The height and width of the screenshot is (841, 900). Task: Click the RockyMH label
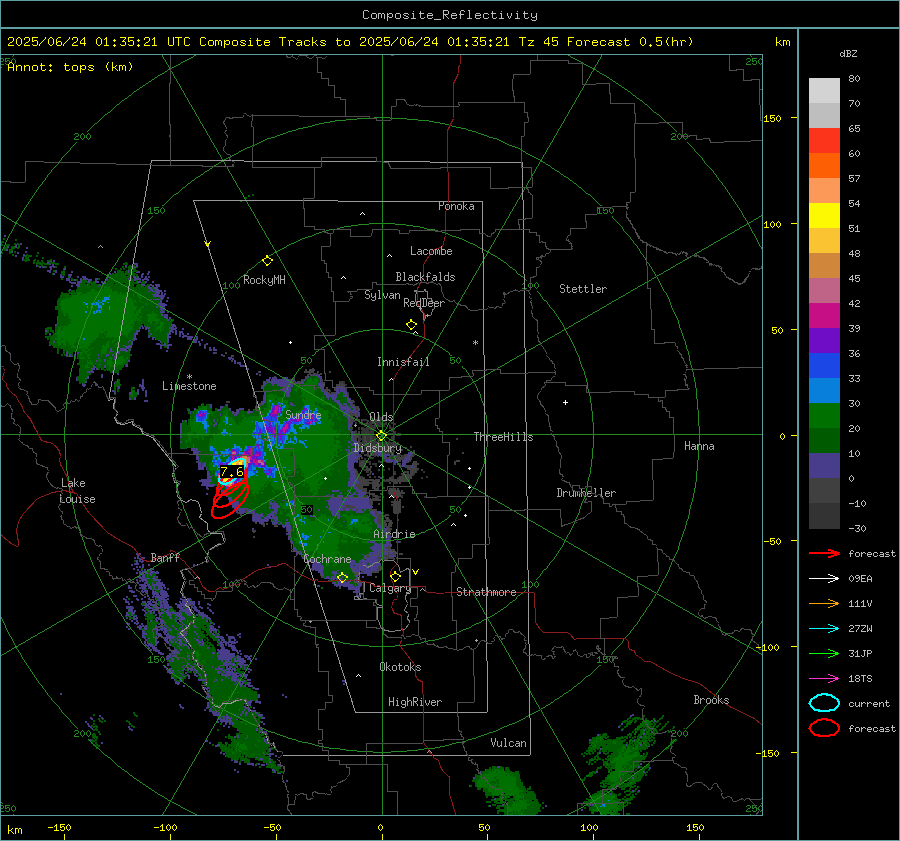click(264, 280)
